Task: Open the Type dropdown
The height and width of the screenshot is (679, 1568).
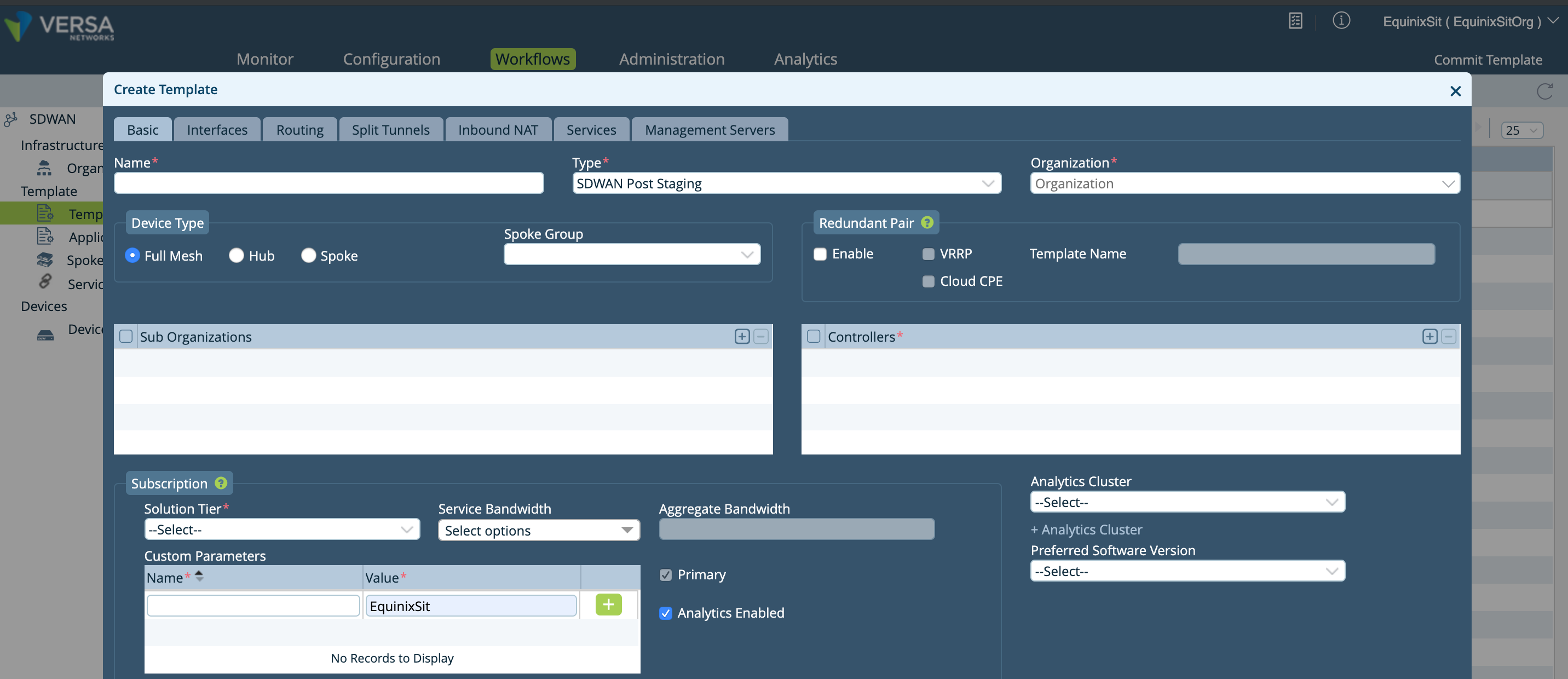Action: click(x=786, y=183)
